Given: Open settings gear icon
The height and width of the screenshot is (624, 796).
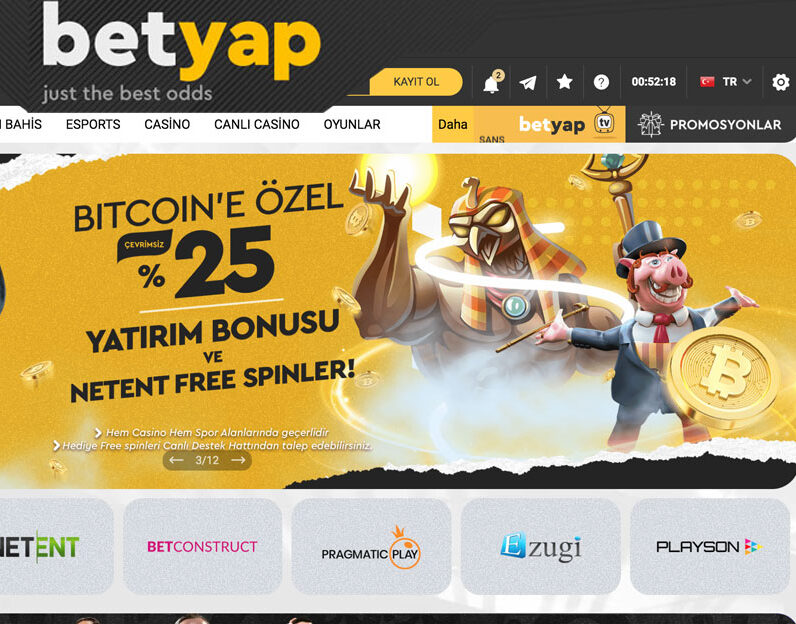Looking at the screenshot, I should pos(781,82).
